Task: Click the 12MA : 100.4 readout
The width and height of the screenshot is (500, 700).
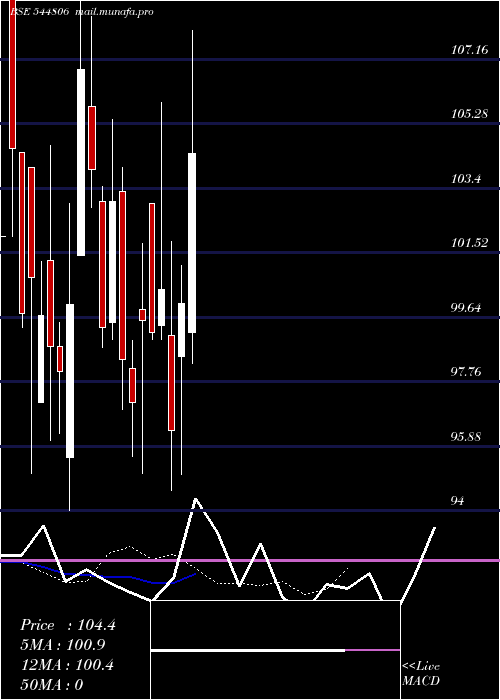Action: pos(67,665)
